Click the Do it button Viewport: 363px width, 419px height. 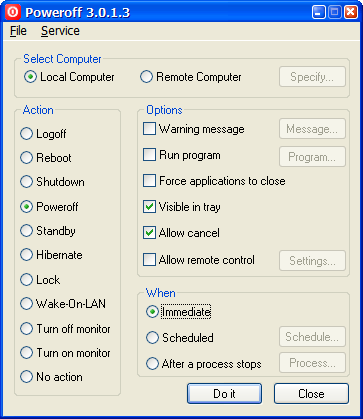(x=224, y=394)
